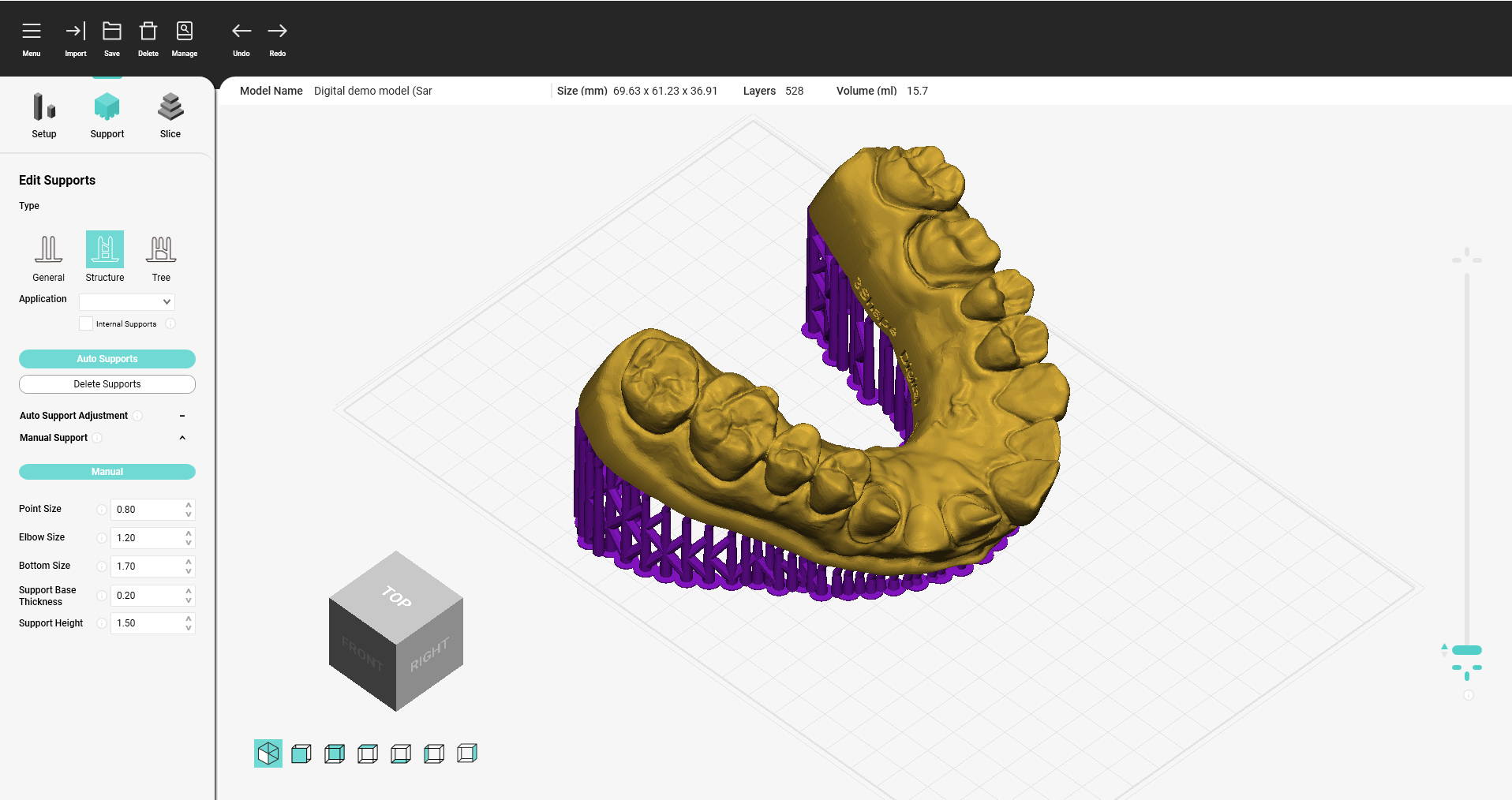This screenshot has width=1512, height=800.
Task: Click the Point Size value field
Action: pos(147,510)
